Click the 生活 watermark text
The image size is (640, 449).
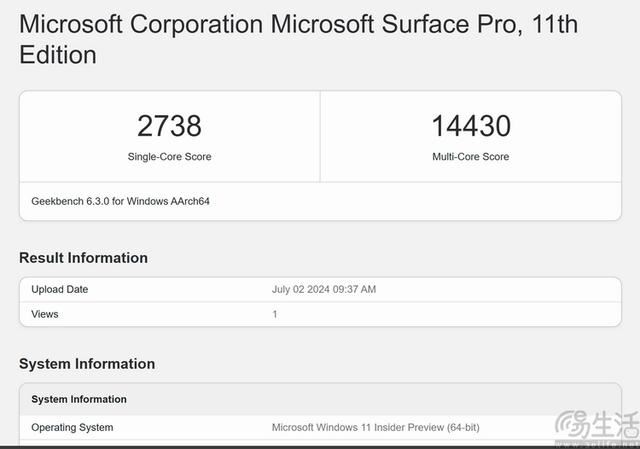[x=612, y=425]
